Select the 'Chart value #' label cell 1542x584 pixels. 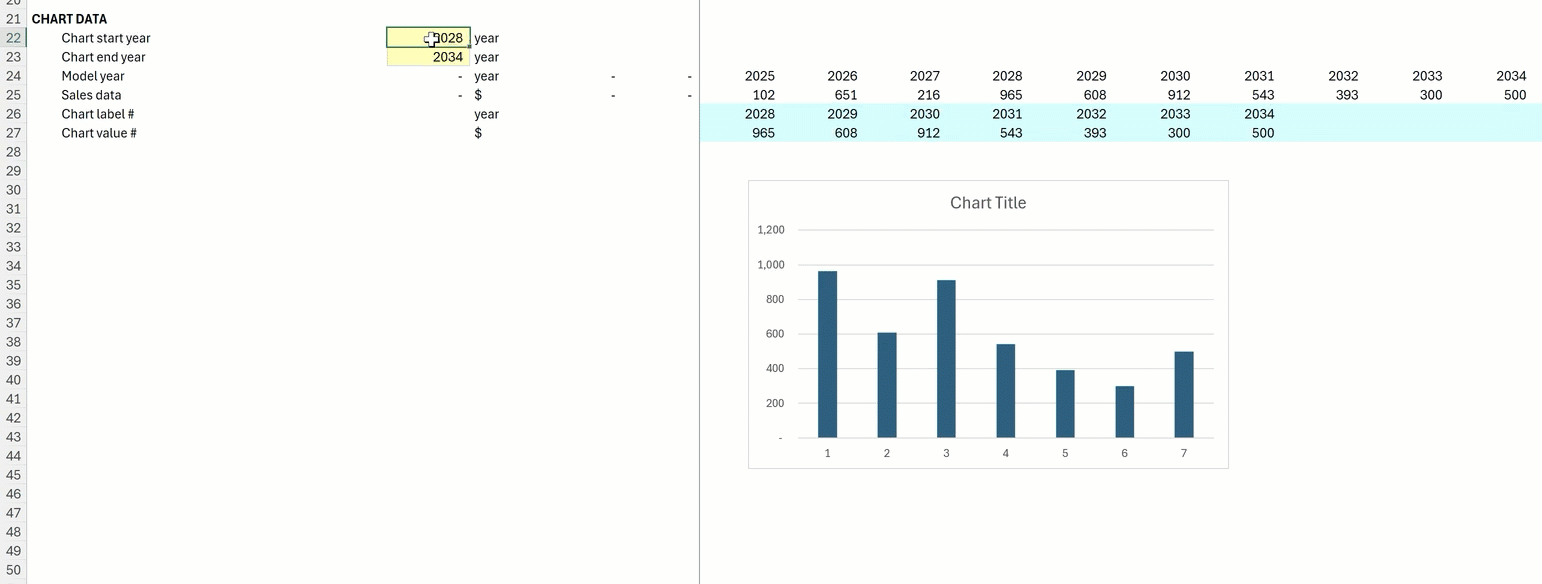click(99, 133)
